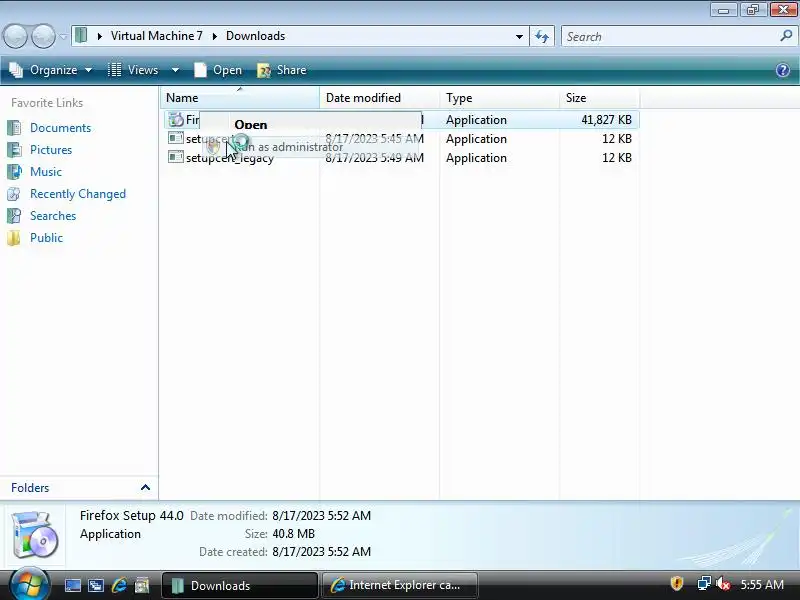Sort by Size column header
Screen dimensions: 800x600
[599, 97]
